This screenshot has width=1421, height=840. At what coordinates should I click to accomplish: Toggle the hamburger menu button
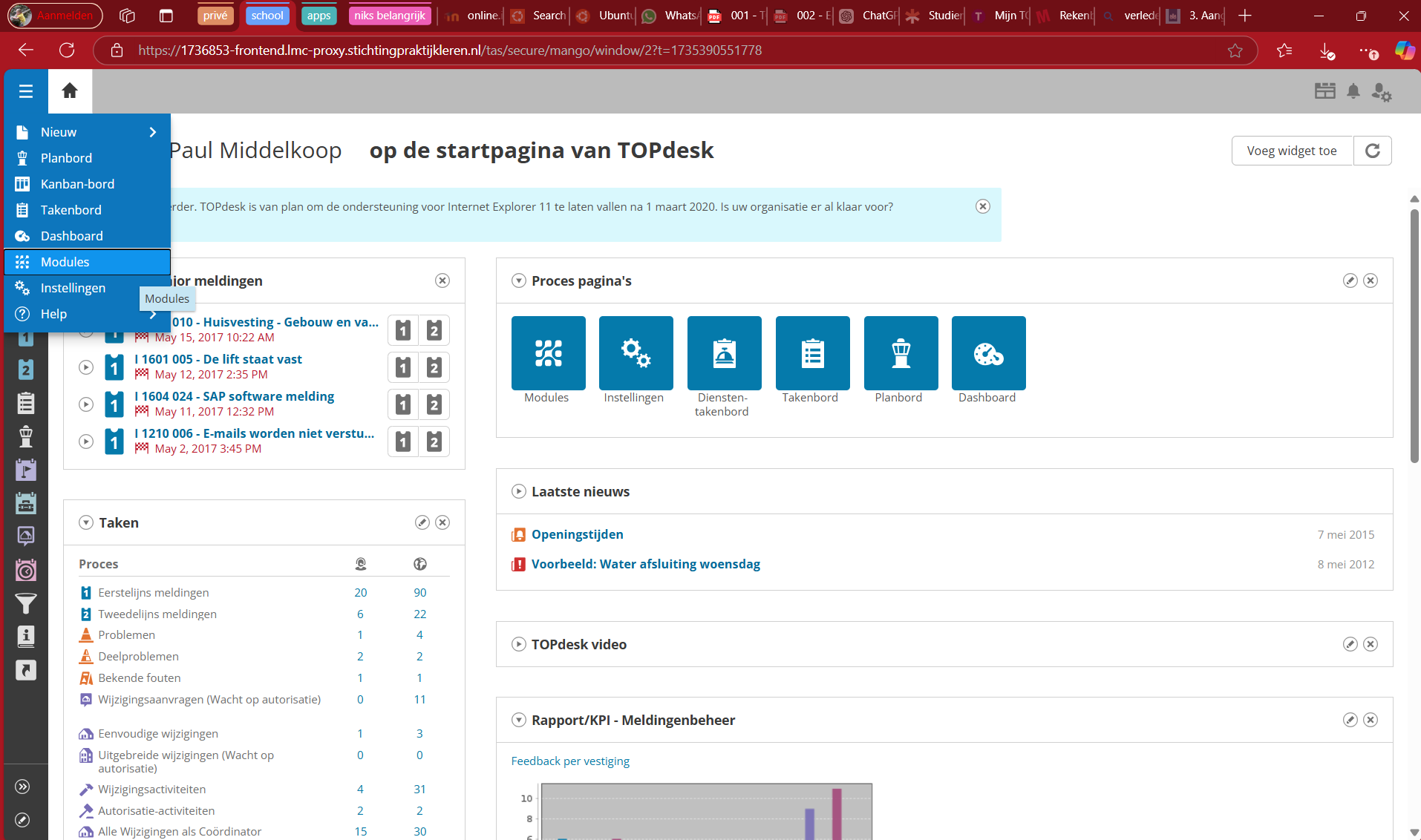(26, 91)
